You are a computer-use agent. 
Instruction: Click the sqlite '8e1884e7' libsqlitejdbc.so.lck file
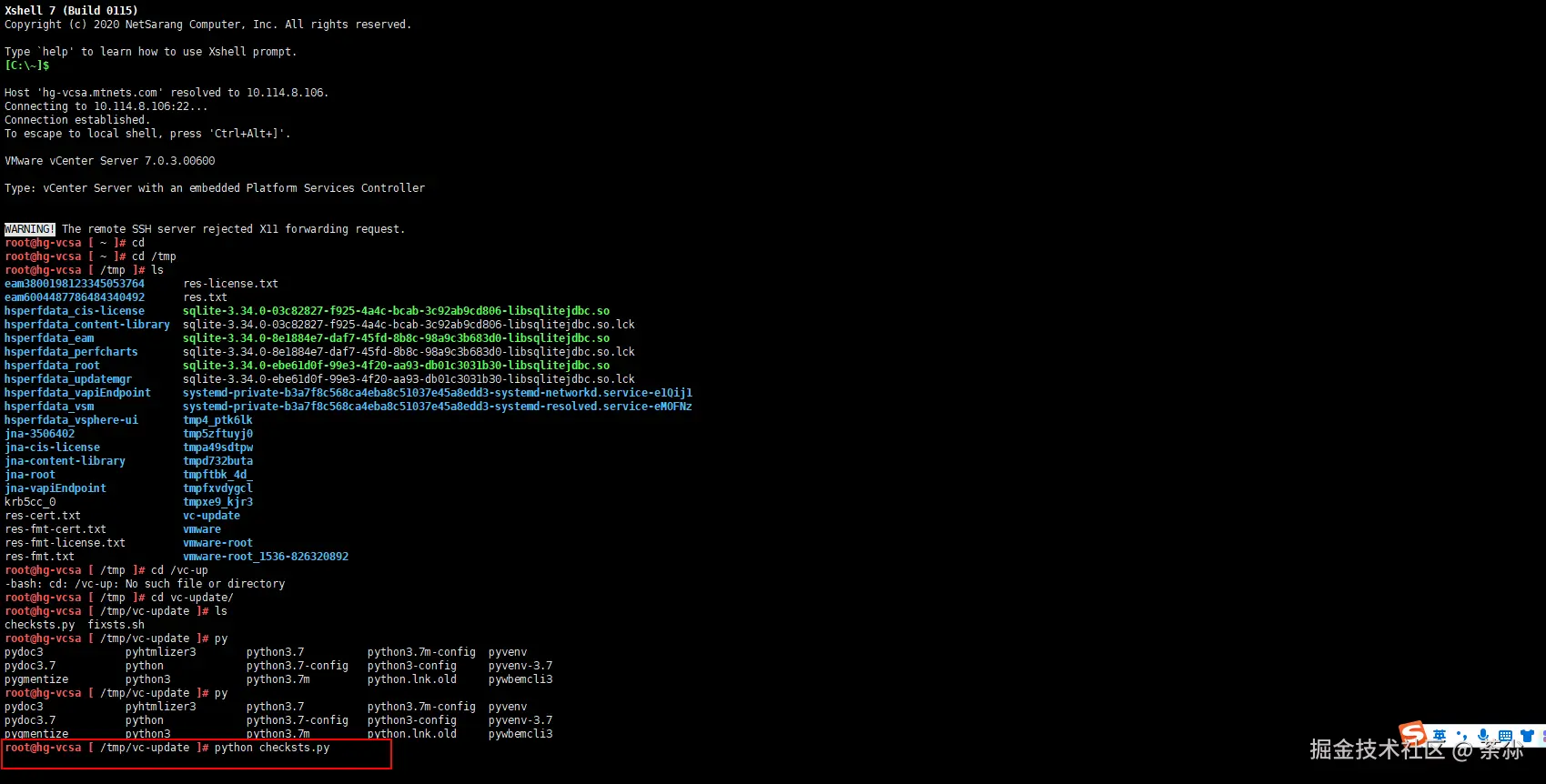tap(409, 352)
